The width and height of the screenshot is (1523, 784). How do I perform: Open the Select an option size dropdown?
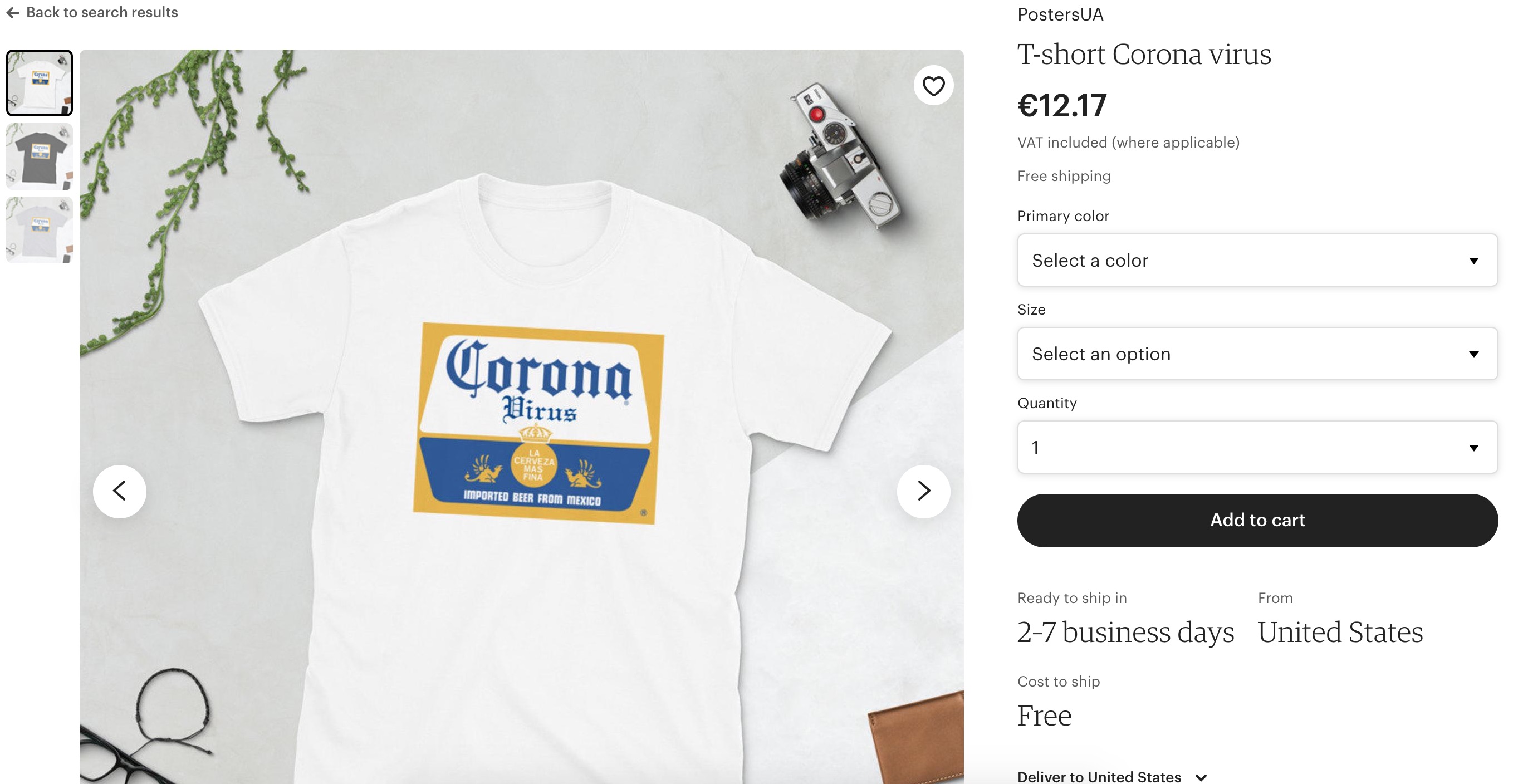(1257, 354)
